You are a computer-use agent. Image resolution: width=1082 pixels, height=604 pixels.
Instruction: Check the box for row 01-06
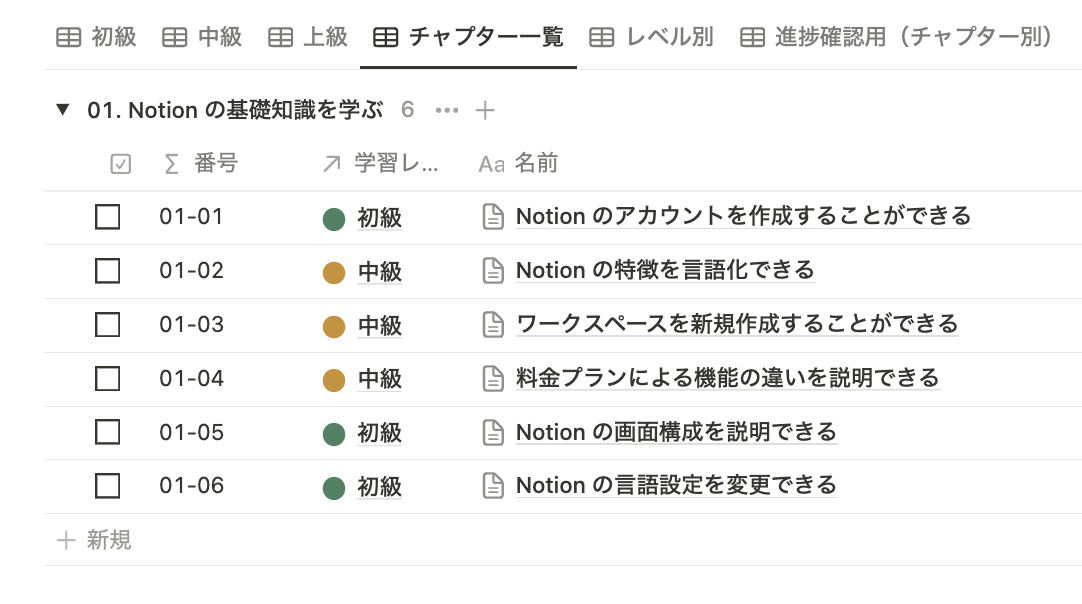[x=108, y=486]
